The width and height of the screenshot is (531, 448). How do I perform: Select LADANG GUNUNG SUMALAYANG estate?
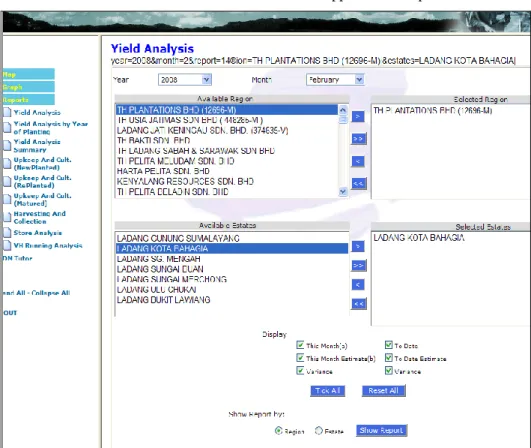(232, 238)
